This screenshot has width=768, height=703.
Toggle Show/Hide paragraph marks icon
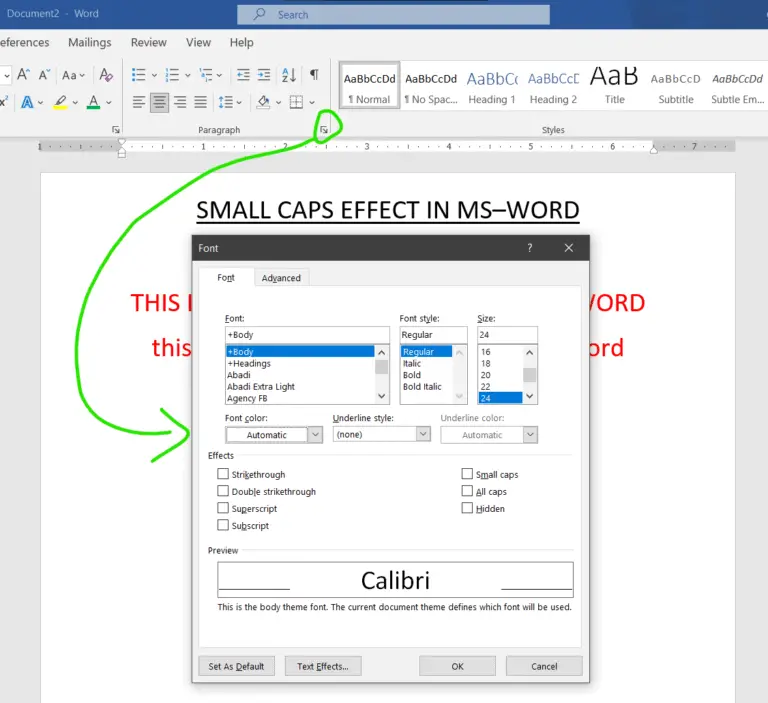click(x=314, y=74)
